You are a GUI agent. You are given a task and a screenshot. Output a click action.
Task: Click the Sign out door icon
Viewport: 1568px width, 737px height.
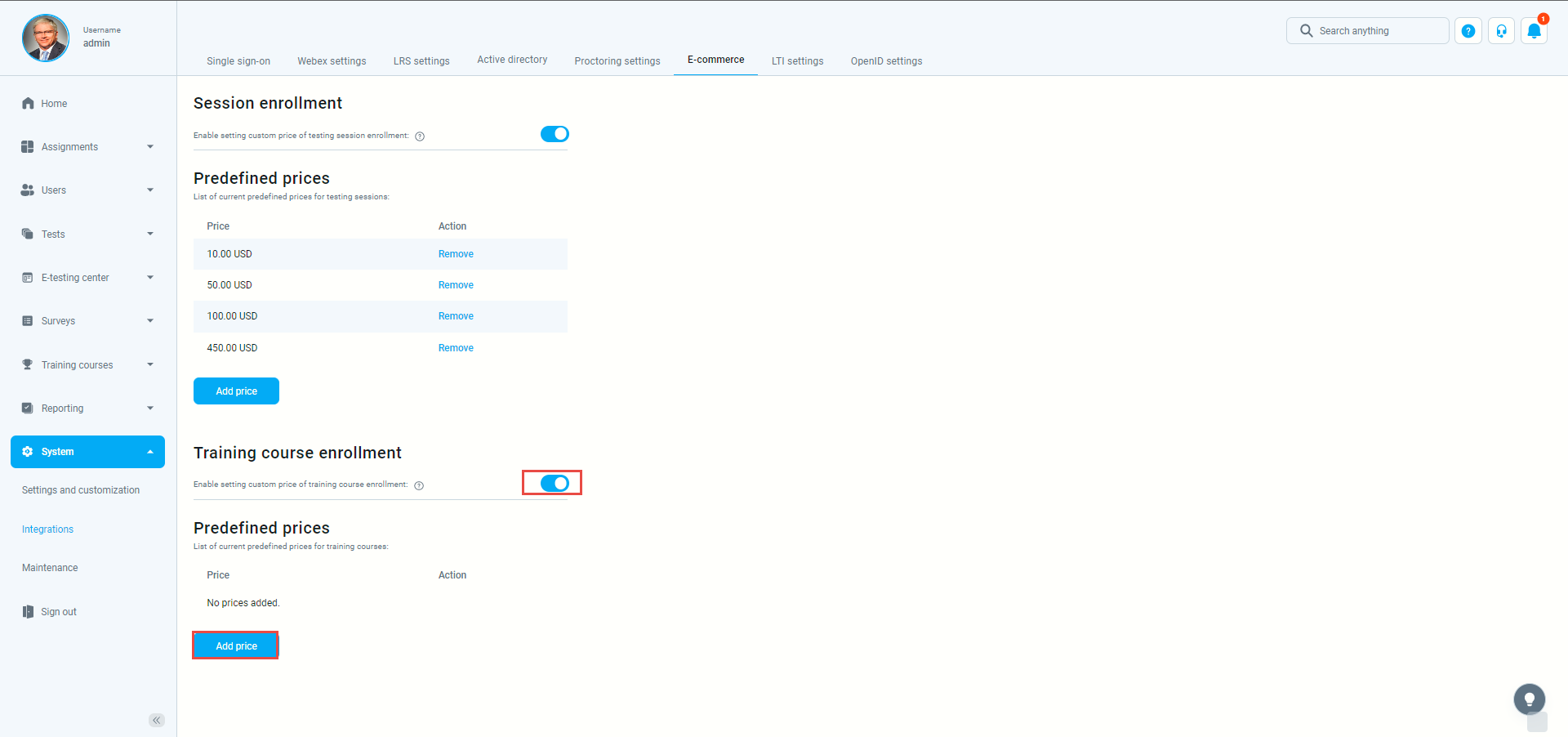point(28,612)
